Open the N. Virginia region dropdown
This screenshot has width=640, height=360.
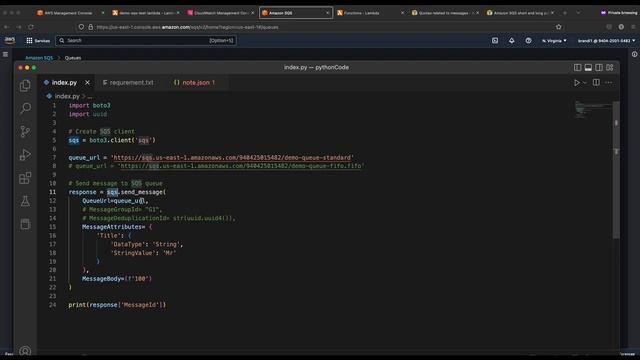point(554,40)
